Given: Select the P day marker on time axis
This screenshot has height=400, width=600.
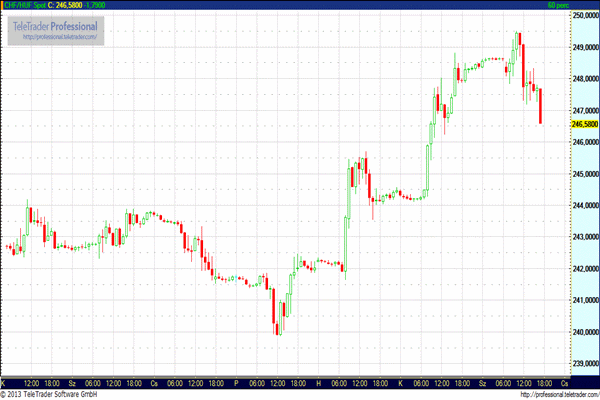Looking at the screenshot, I should (236, 383).
